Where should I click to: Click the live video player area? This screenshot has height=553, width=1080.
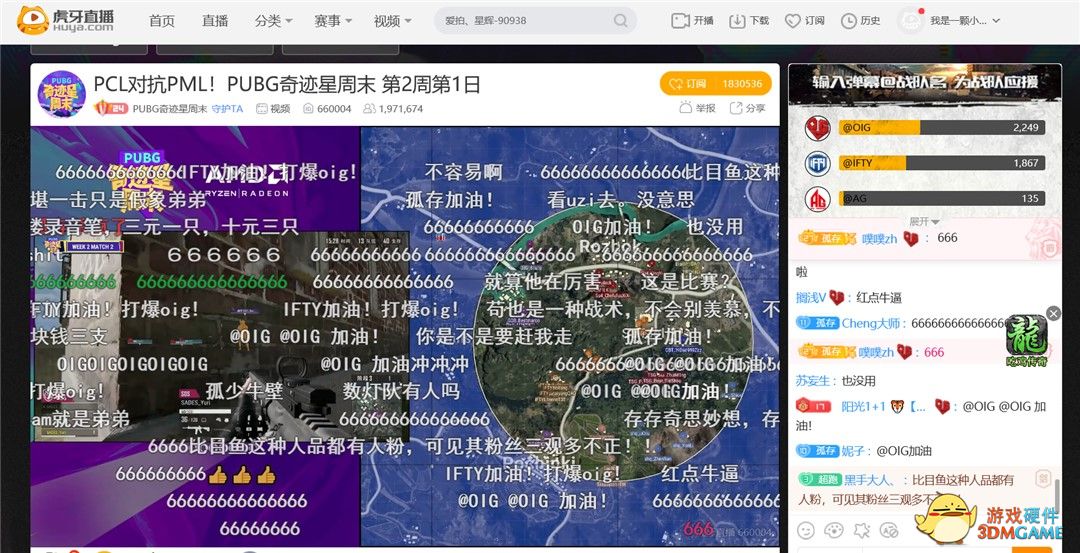pyautogui.click(x=405, y=336)
